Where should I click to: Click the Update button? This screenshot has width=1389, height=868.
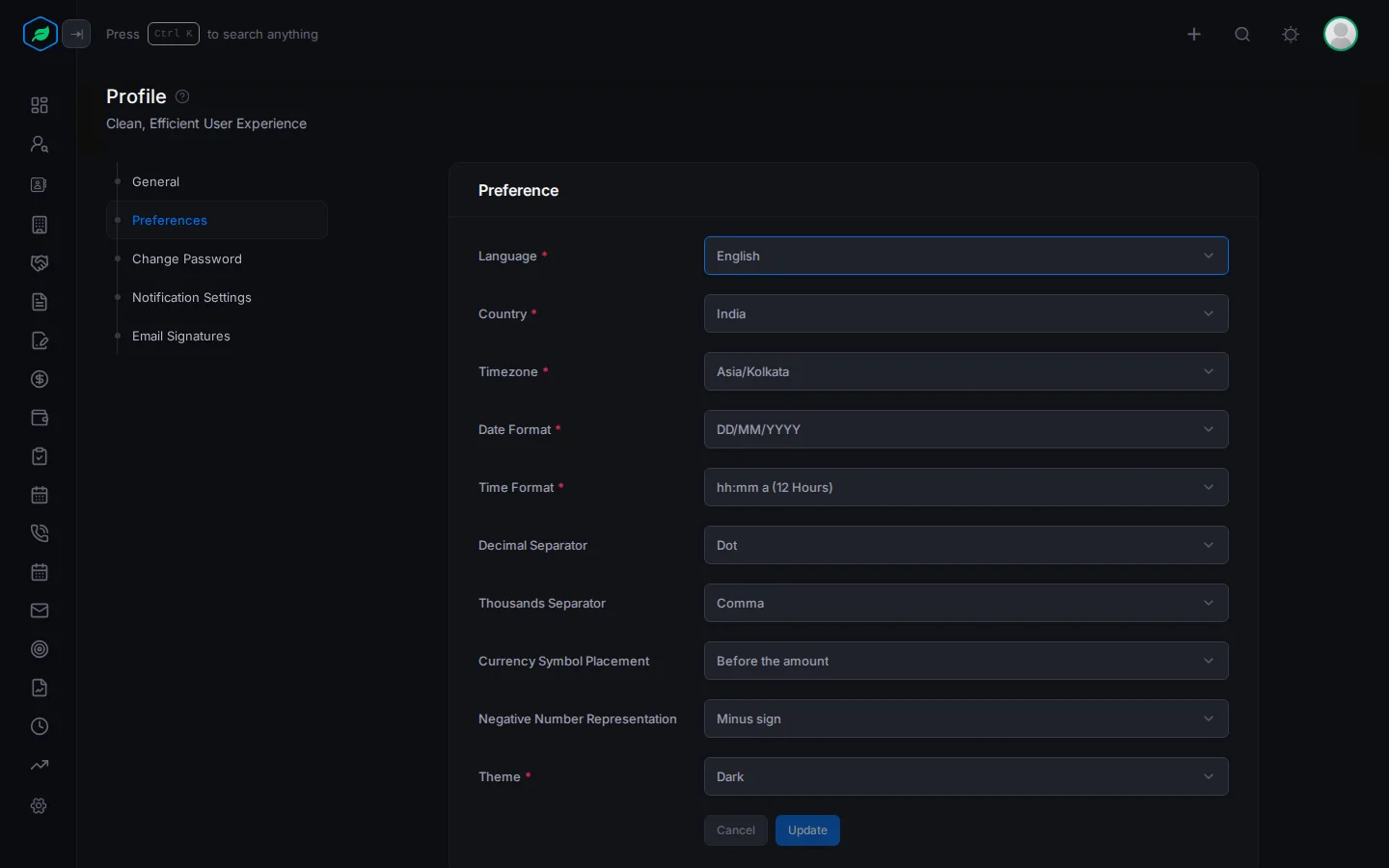807,830
